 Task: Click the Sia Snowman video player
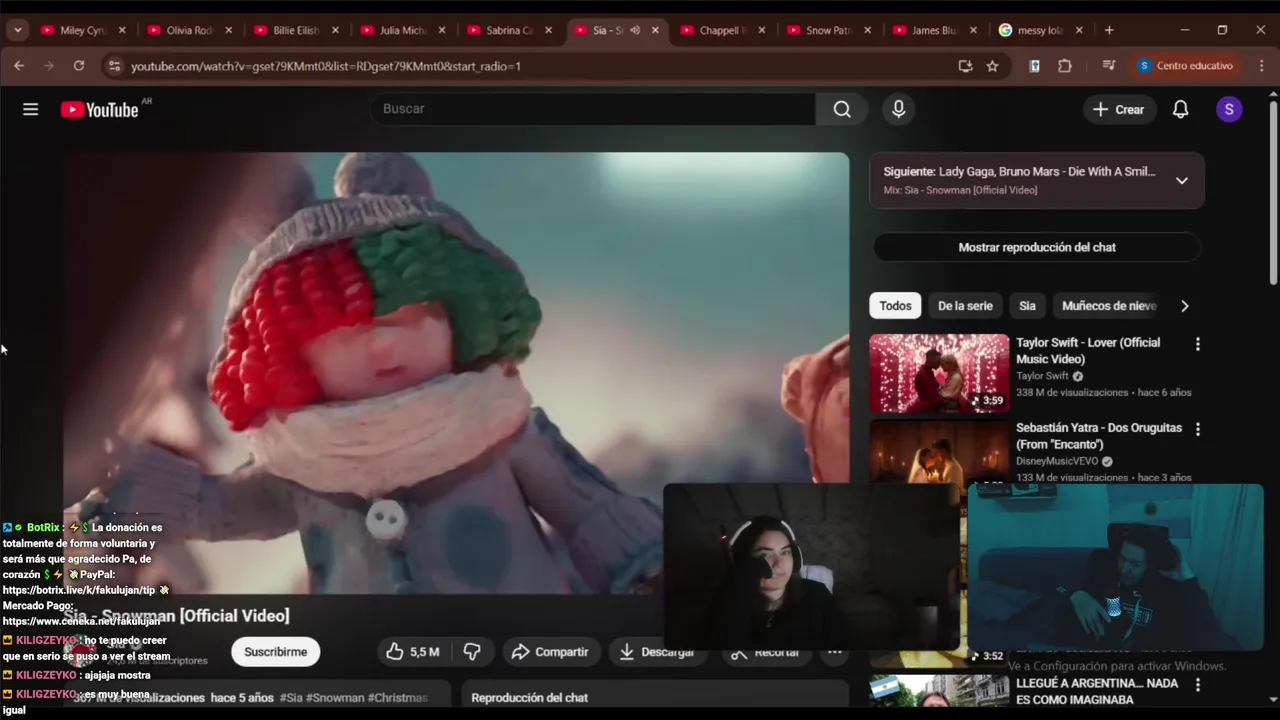click(456, 372)
